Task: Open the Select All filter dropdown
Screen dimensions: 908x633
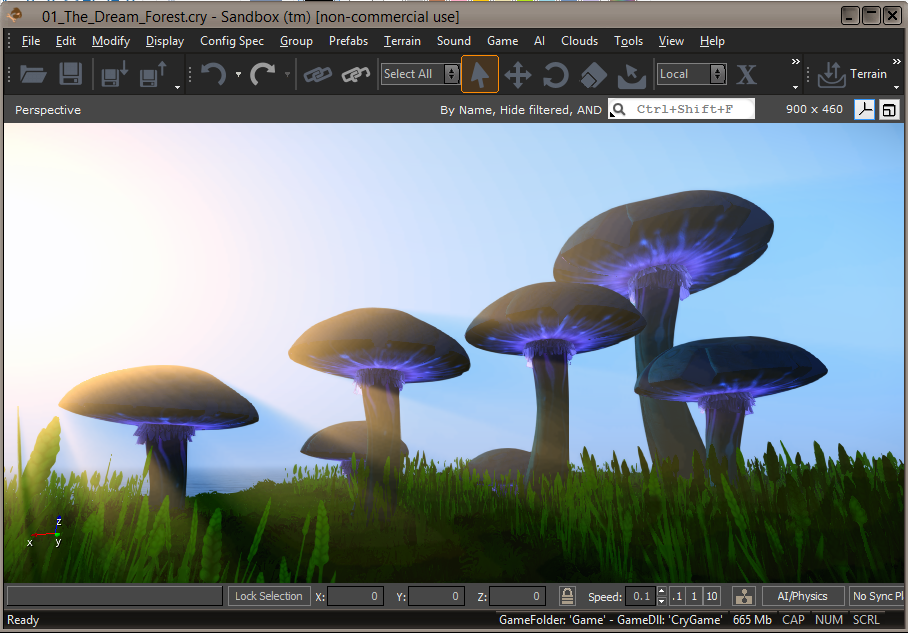Action: point(420,74)
